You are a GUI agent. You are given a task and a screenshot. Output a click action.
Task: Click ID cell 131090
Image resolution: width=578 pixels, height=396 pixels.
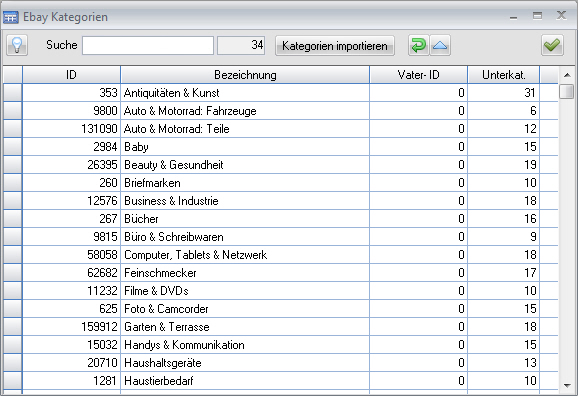click(x=72, y=129)
